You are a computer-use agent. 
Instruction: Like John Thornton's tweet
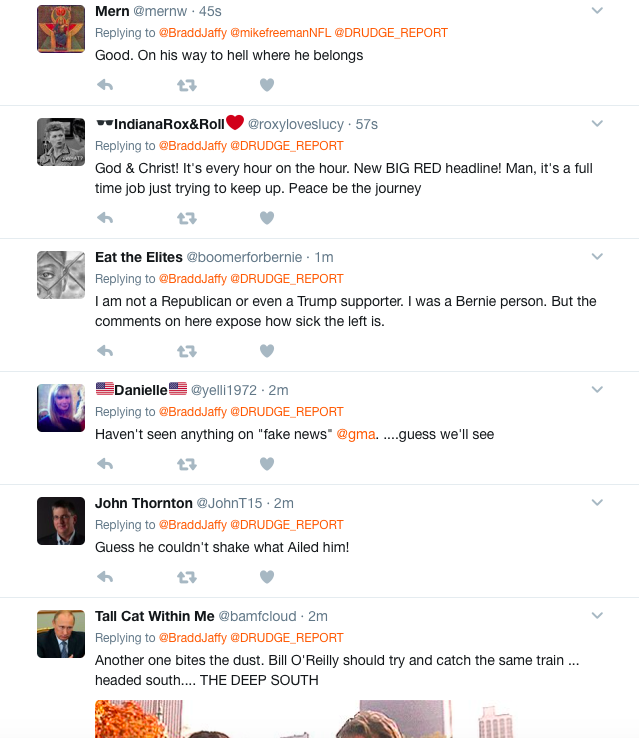click(267, 577)
